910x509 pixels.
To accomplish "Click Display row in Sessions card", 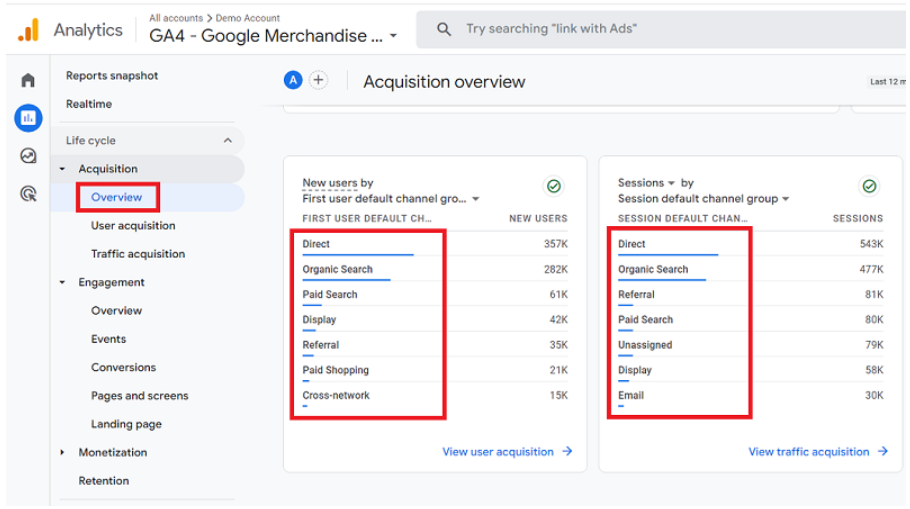I will point(750,370).
